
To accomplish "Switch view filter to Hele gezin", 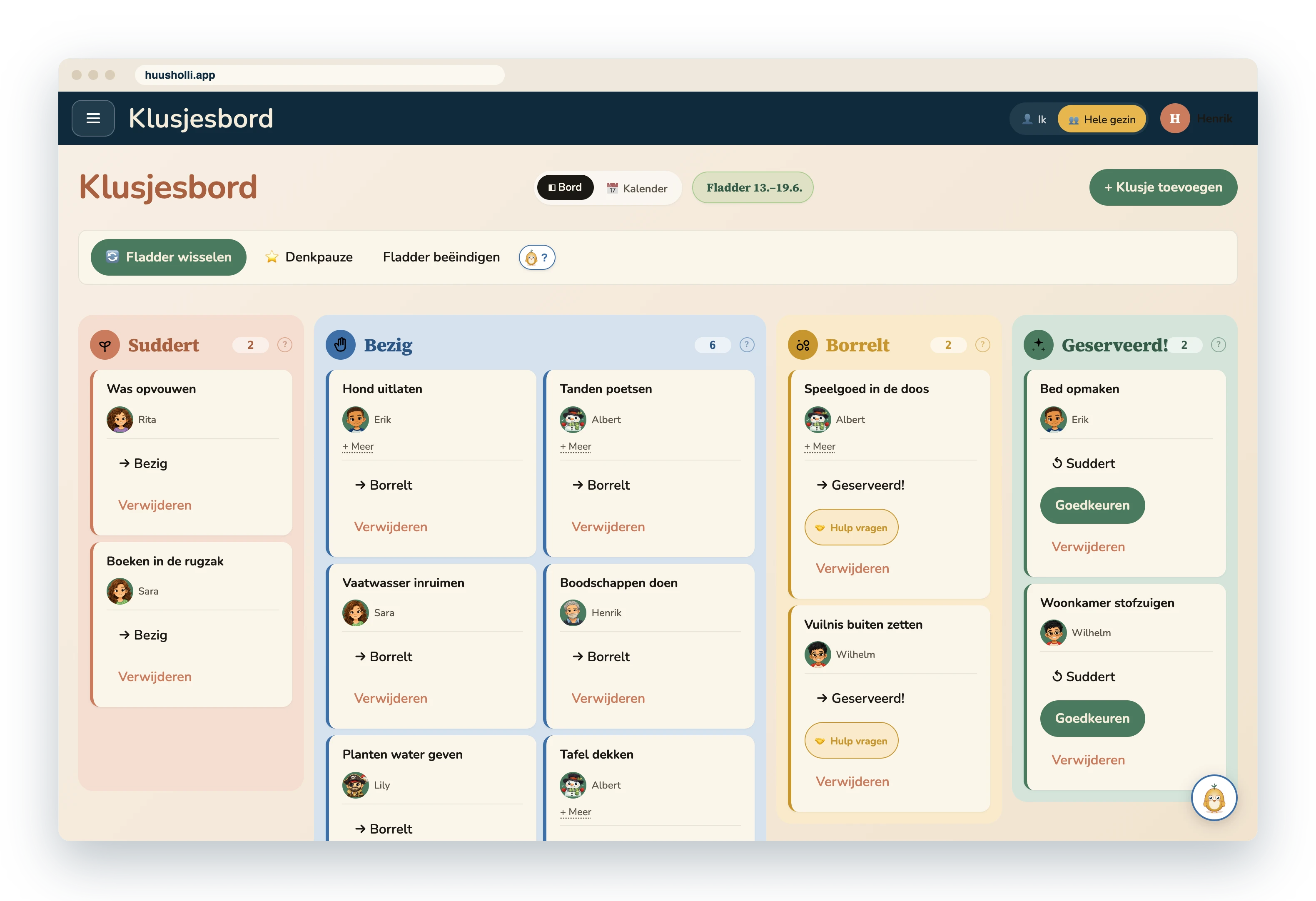I will [x=1102, y=119].
